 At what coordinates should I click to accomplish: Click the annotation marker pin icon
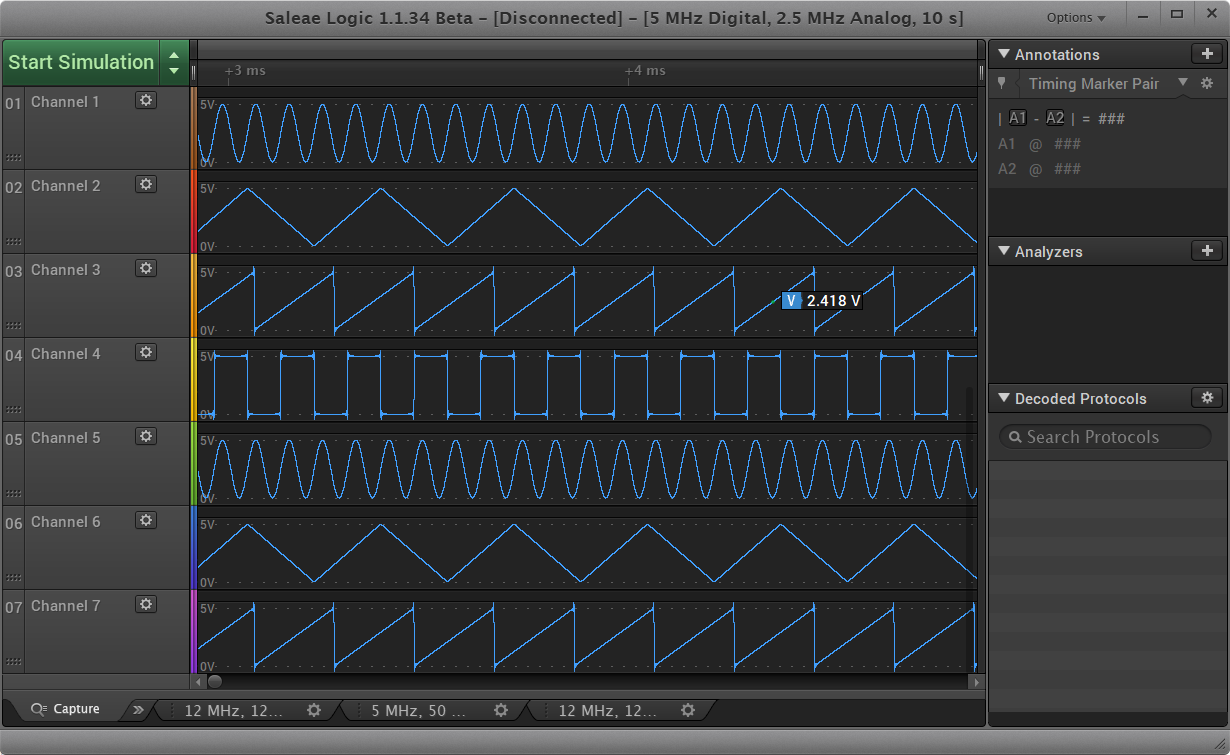click(1002, 83)
